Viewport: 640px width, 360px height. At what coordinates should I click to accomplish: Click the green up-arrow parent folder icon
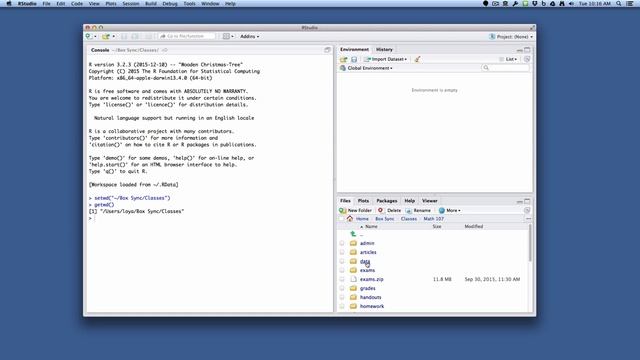[353, 234]
